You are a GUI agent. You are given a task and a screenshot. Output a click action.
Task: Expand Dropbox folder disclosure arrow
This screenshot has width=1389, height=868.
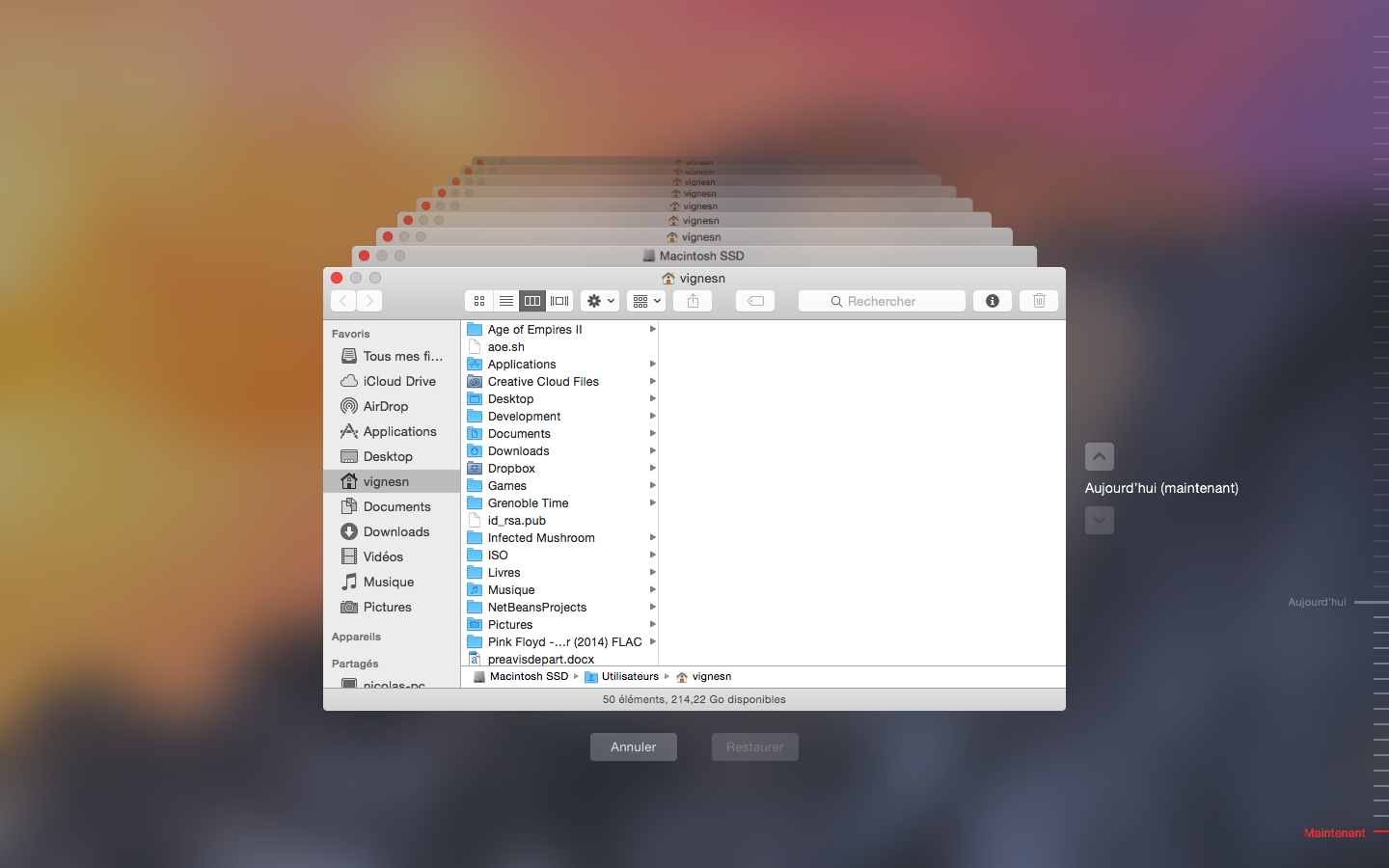click(653, 468)
